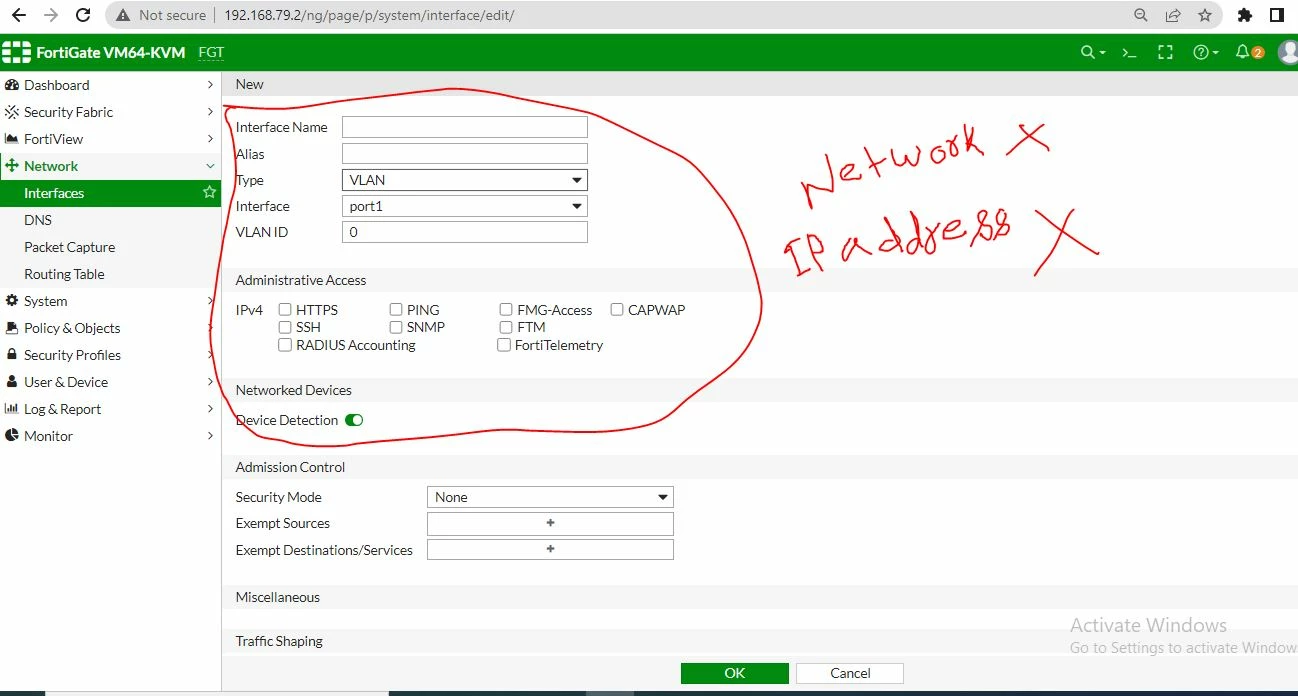This screenshot has height=696, width=1298.
Task: Click the Dashboard gauge icon
Action: (x=12, y=85)
